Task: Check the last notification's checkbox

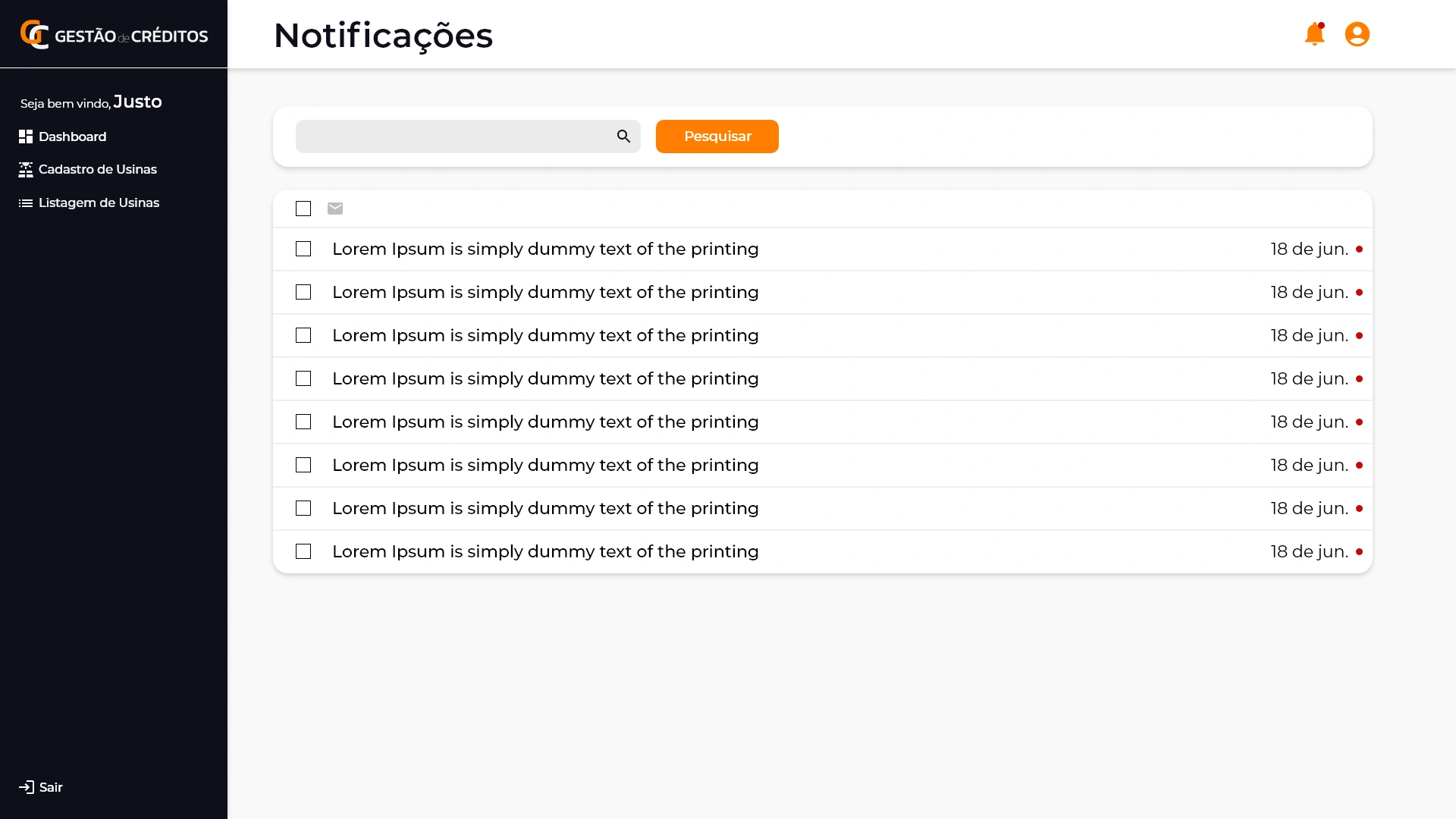Action: [303, 551]
